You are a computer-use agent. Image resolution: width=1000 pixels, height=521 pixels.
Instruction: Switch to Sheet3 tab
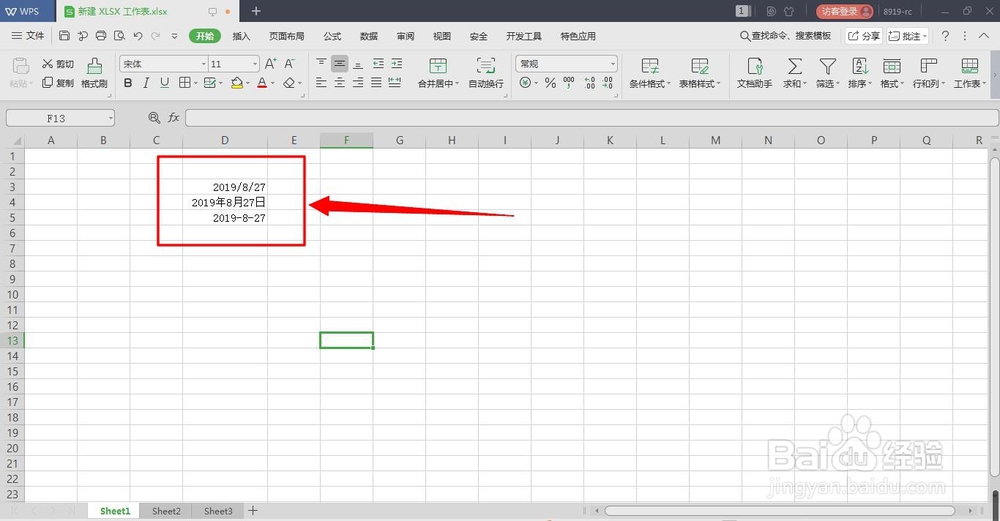tap(218, 511)
